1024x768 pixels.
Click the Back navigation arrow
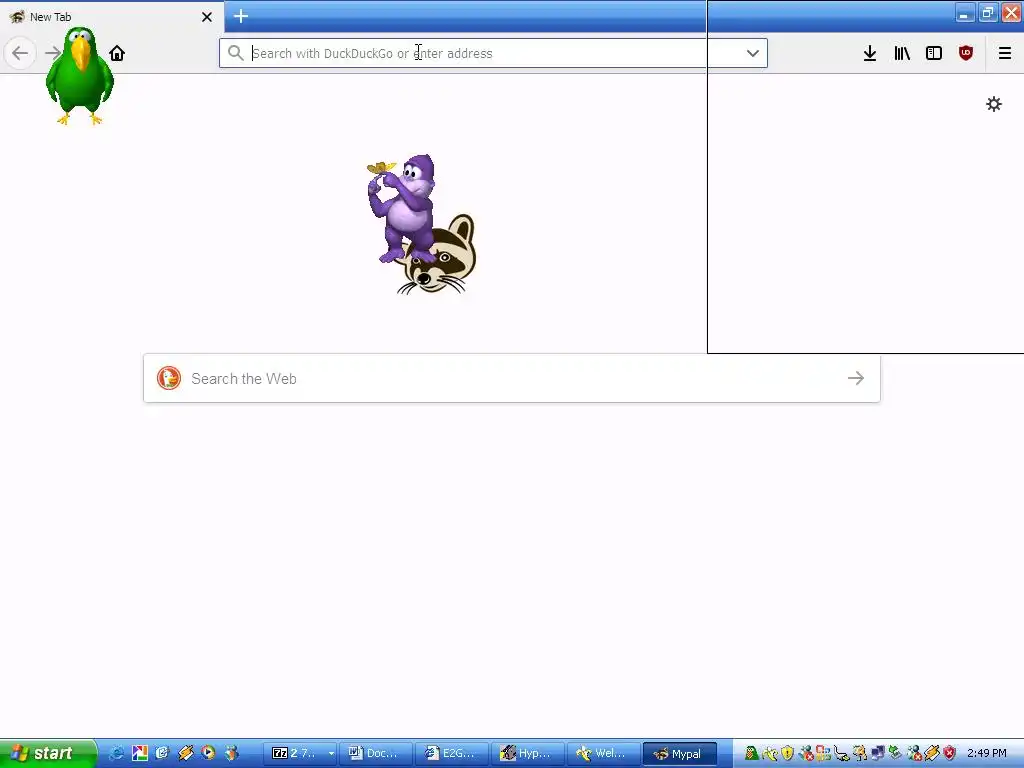[20, 53]
